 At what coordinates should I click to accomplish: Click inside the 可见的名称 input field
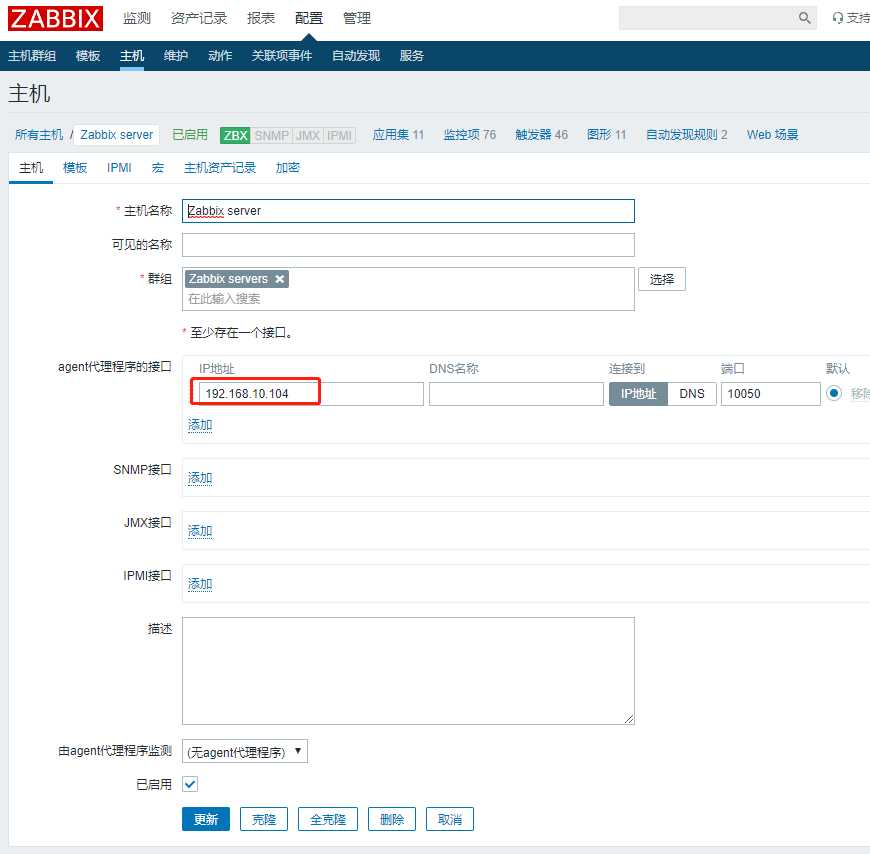coord(407,244)
